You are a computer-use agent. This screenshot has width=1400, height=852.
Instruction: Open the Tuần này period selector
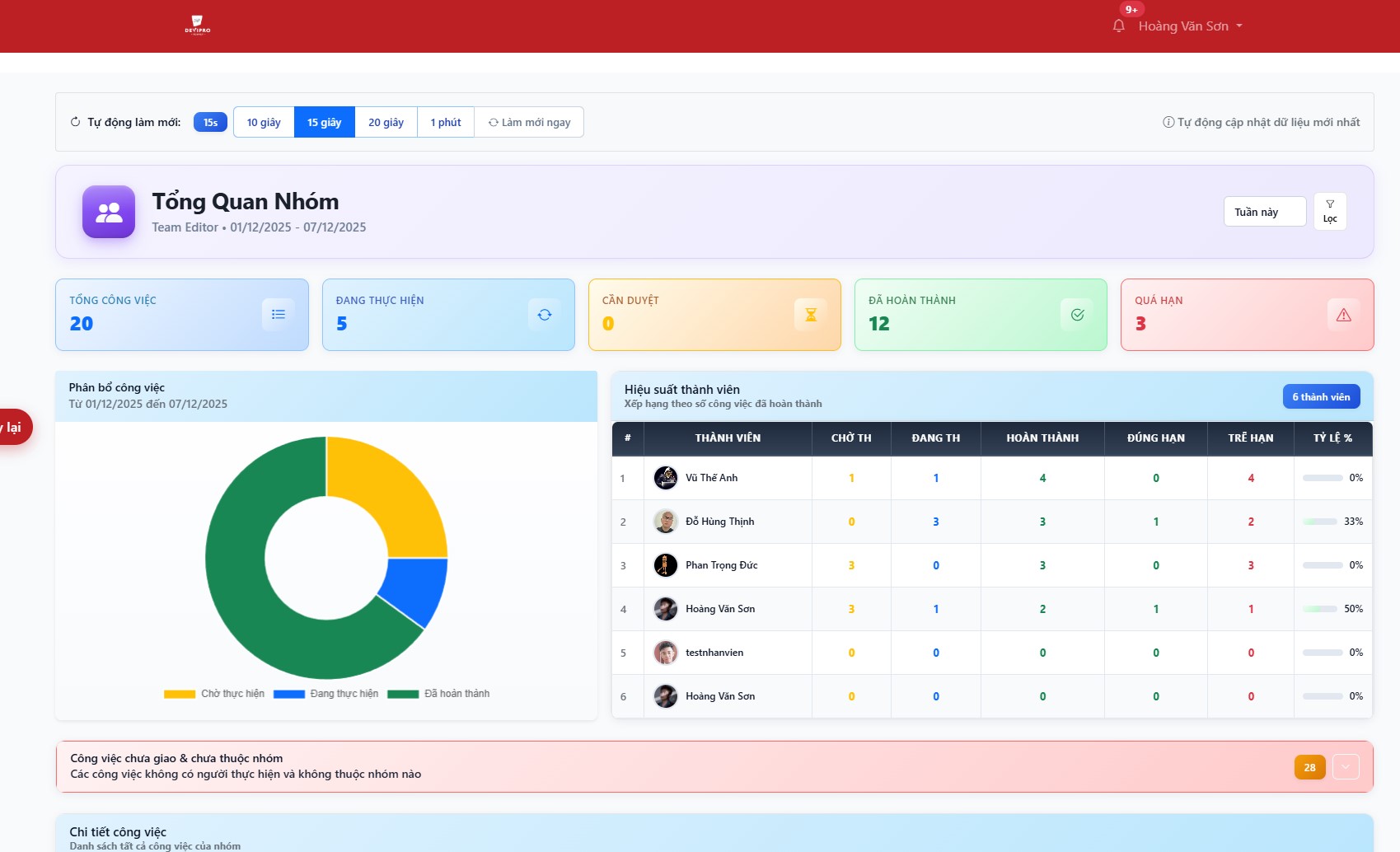1264,211
